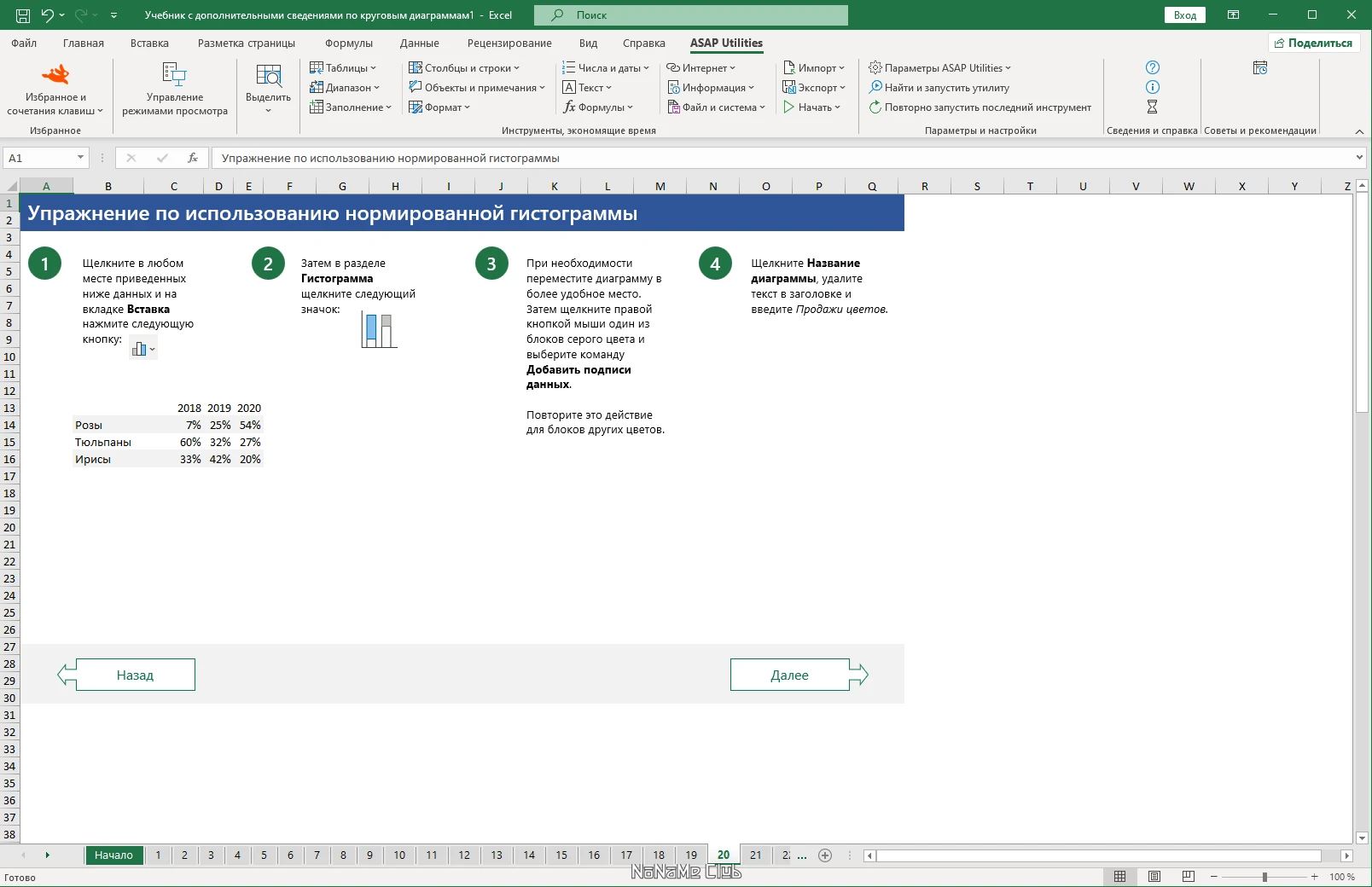Open the tips and recommendations icon

point(1260,67)
